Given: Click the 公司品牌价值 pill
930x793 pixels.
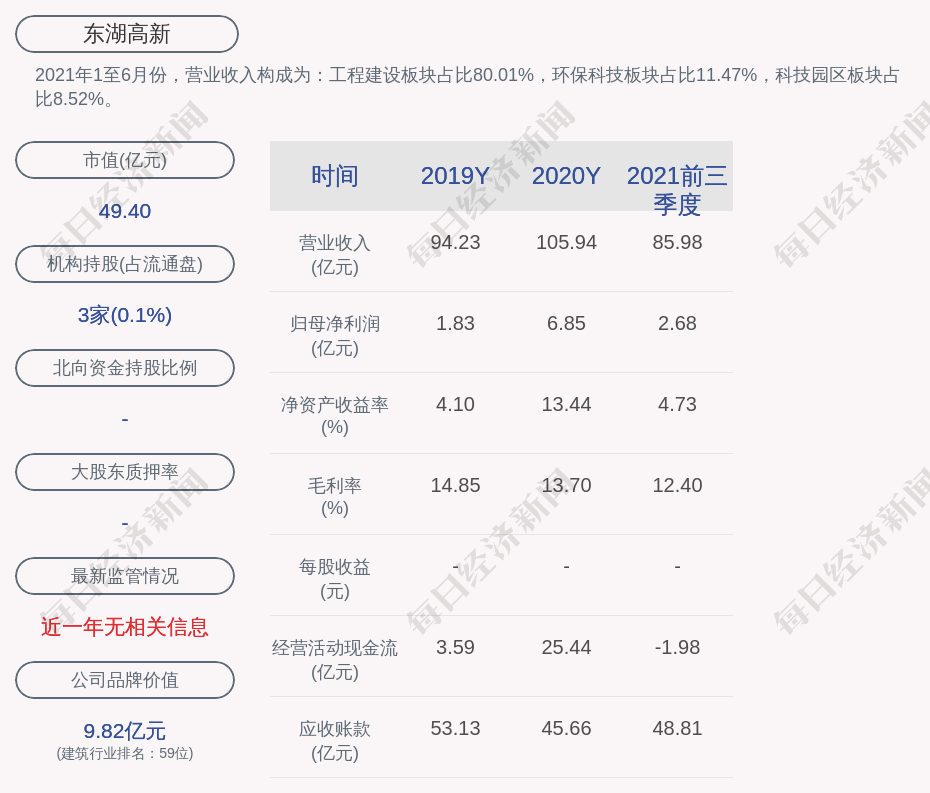Looking at the screenshot, I should click(125, 680).
